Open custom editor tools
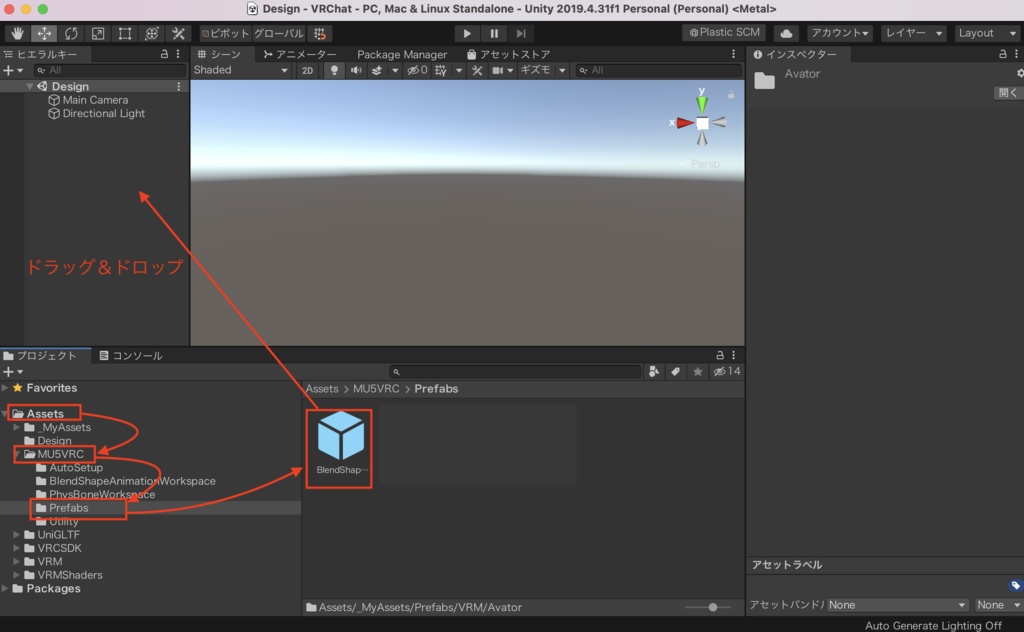This screenshot has height=632, width=1024. 178,33
